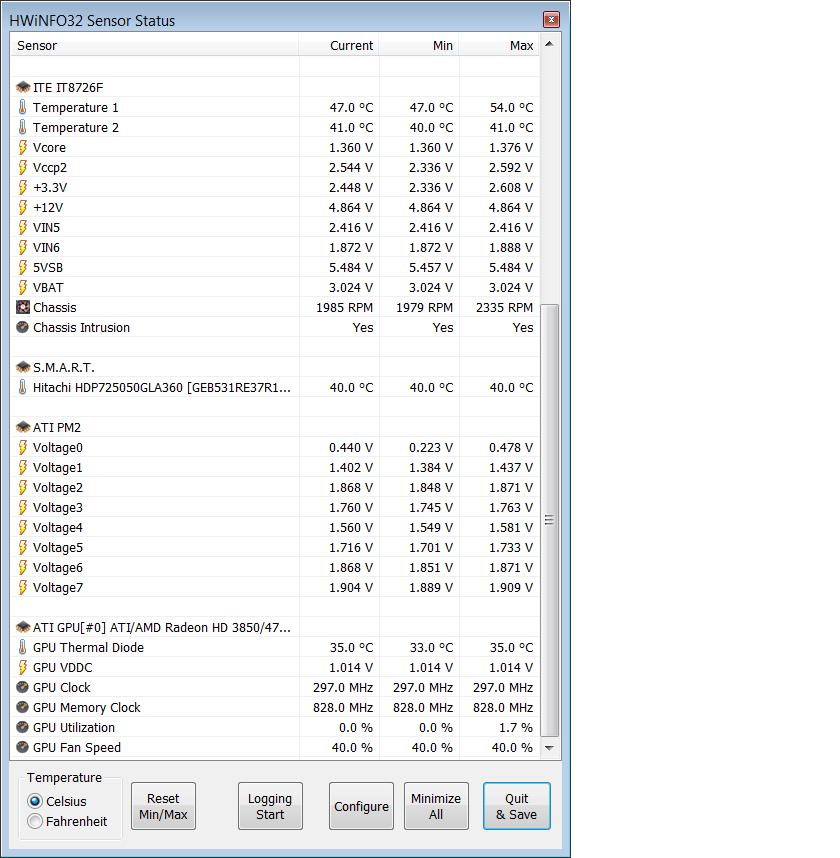Click the +3.3V voltage bolt icon
Screen dimensions: 840x858
coord(22,187)
